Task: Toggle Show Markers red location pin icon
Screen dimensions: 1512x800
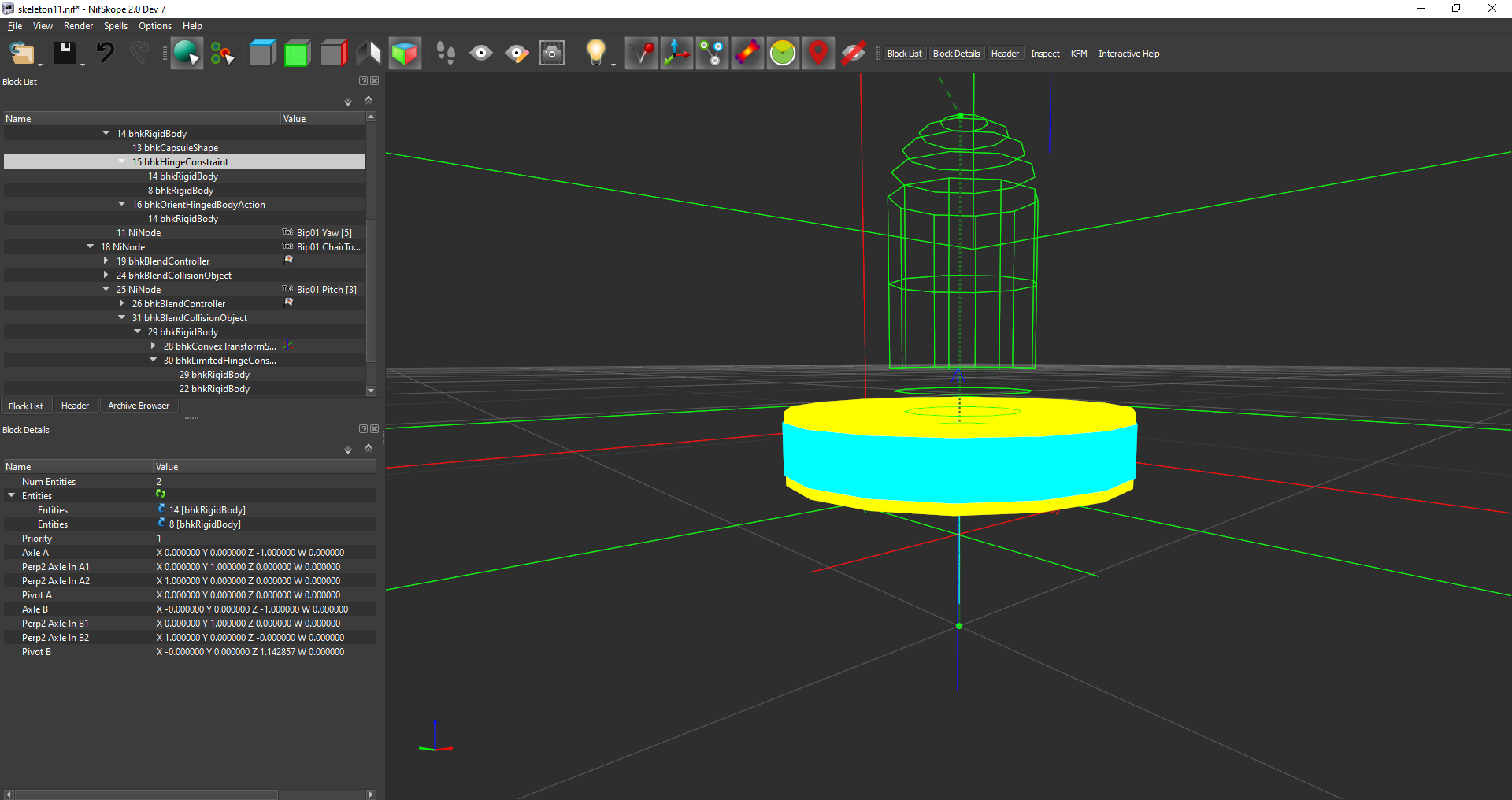Action: [x=819, y=54]
